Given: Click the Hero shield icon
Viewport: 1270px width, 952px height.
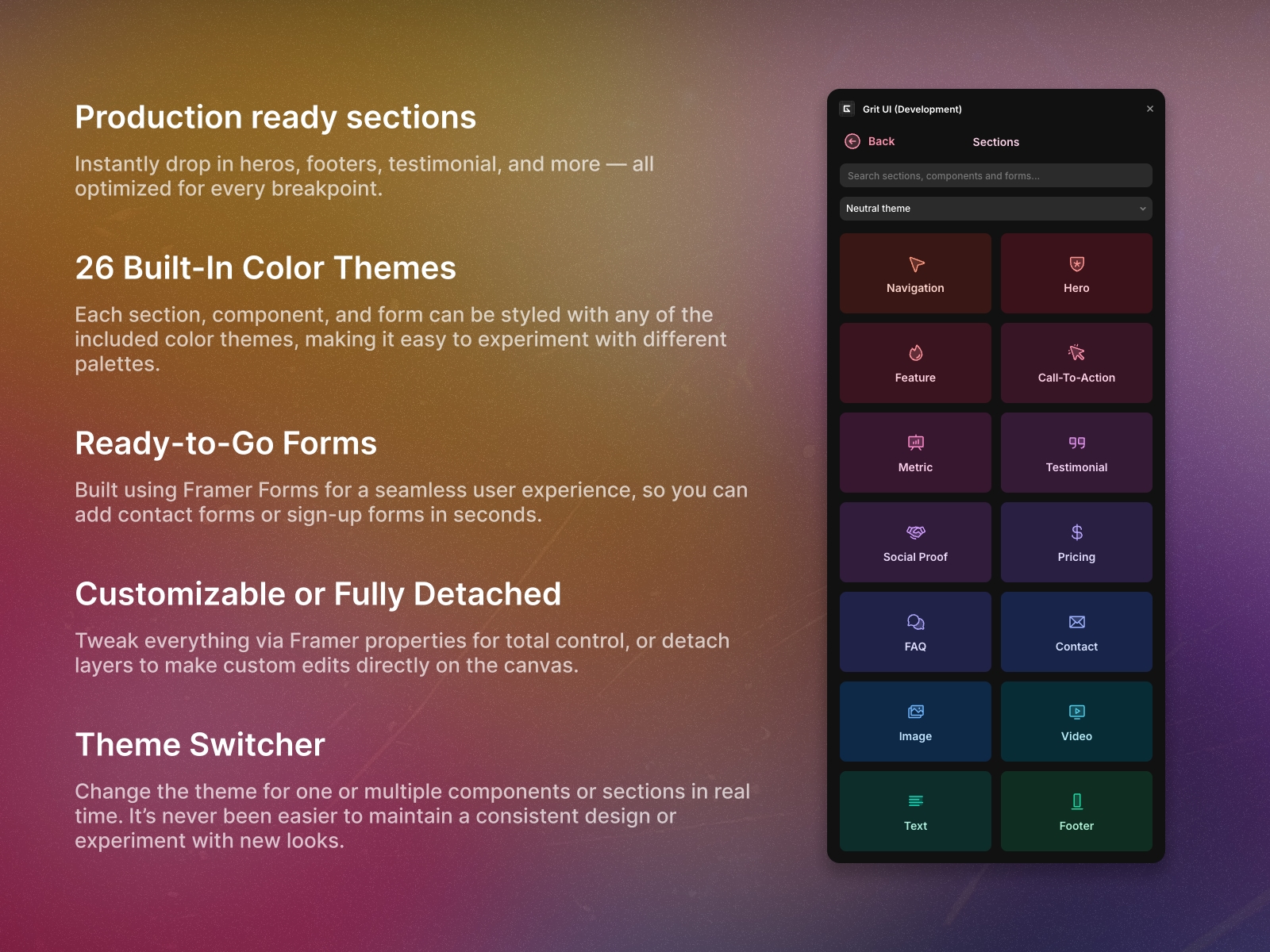Looking at the screenshot, I should [x=1076, y=265].
